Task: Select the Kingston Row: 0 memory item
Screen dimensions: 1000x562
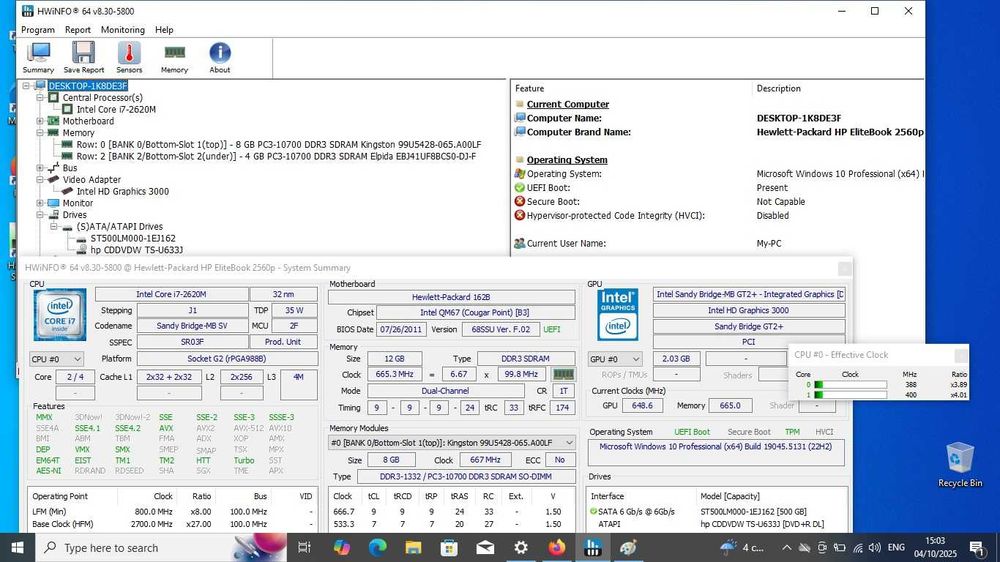Action: (x=279, y=145)
